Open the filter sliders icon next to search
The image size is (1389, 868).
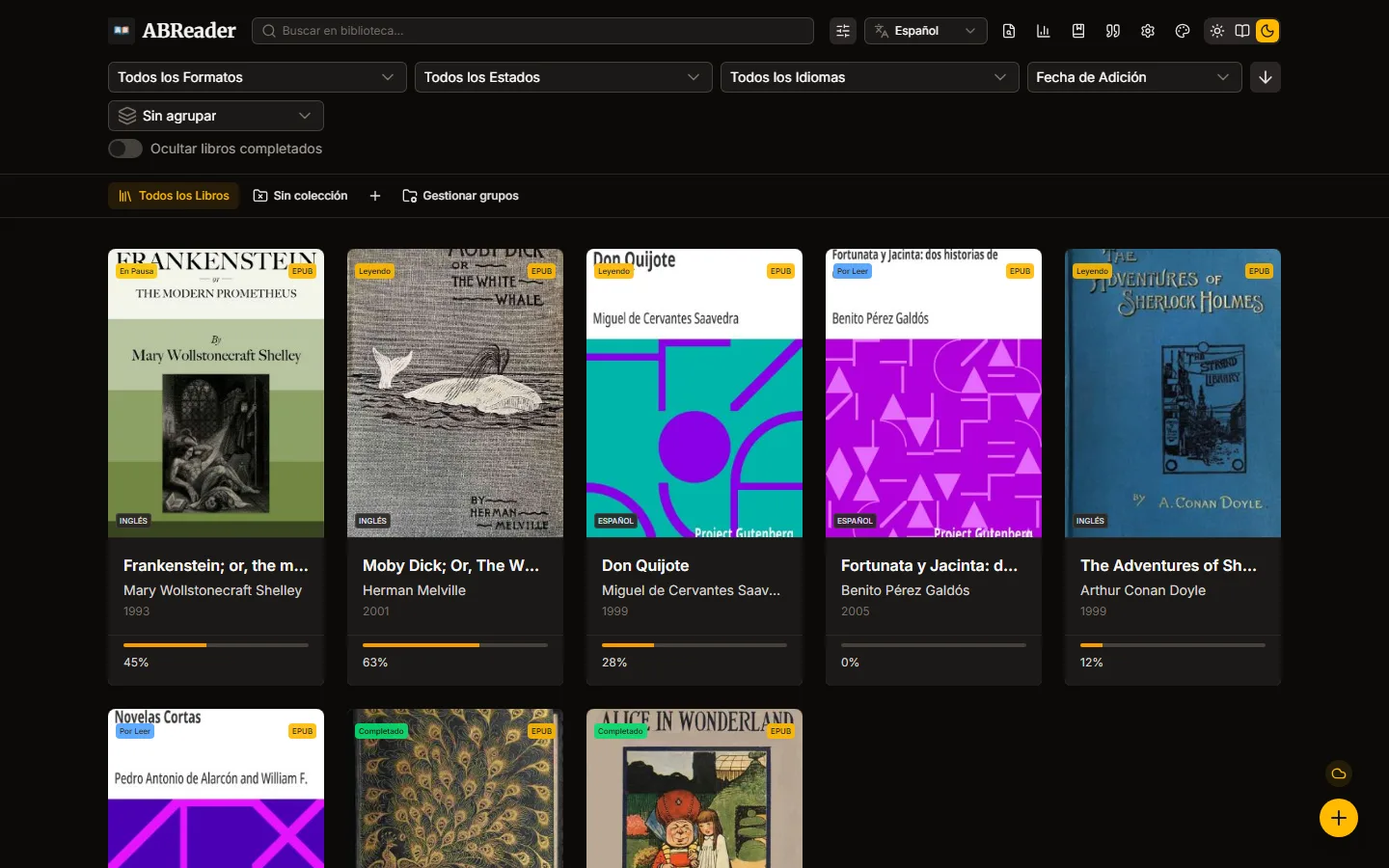(843, 31)
